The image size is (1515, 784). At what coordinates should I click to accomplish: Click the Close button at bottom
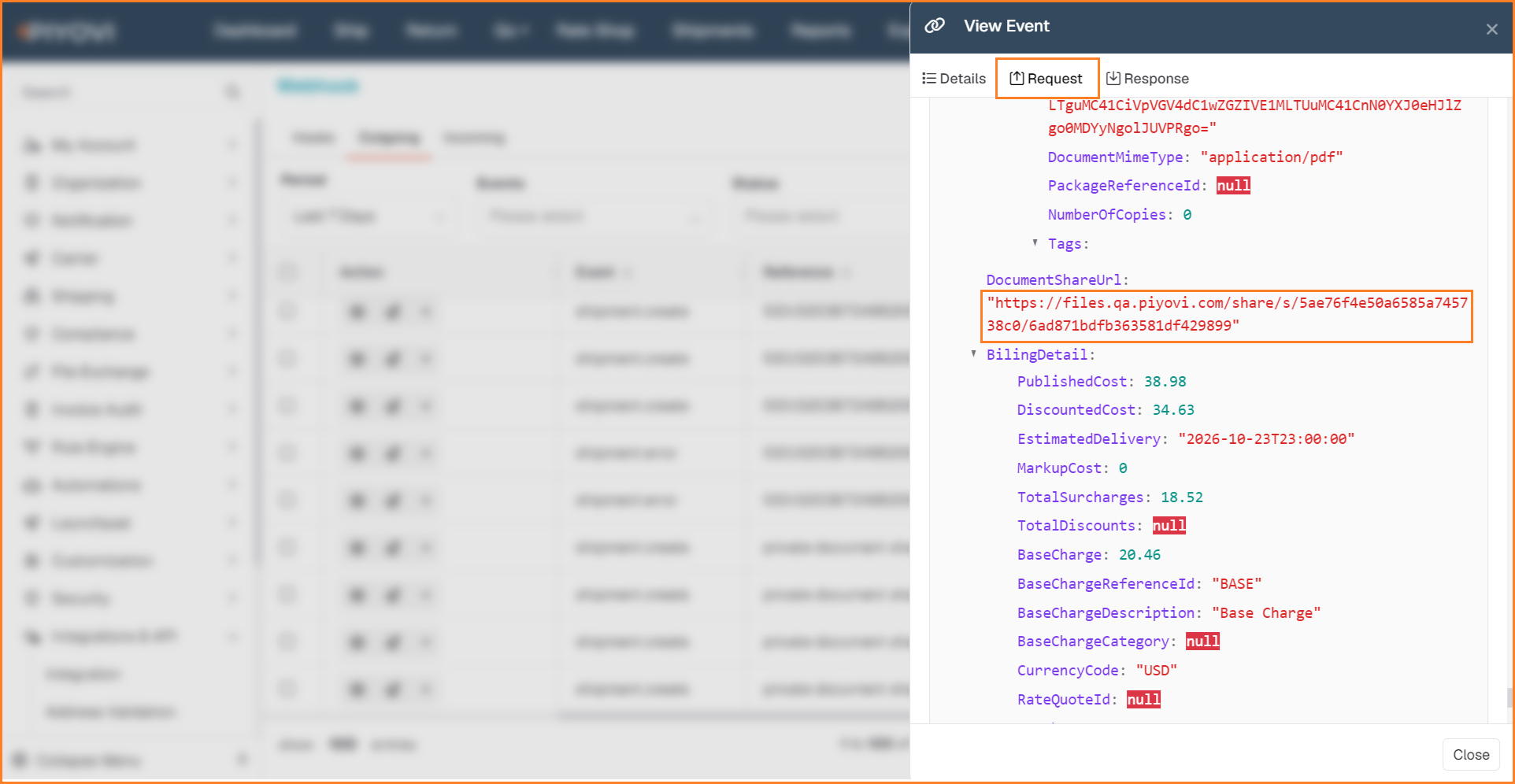[x=1471, y=755]
